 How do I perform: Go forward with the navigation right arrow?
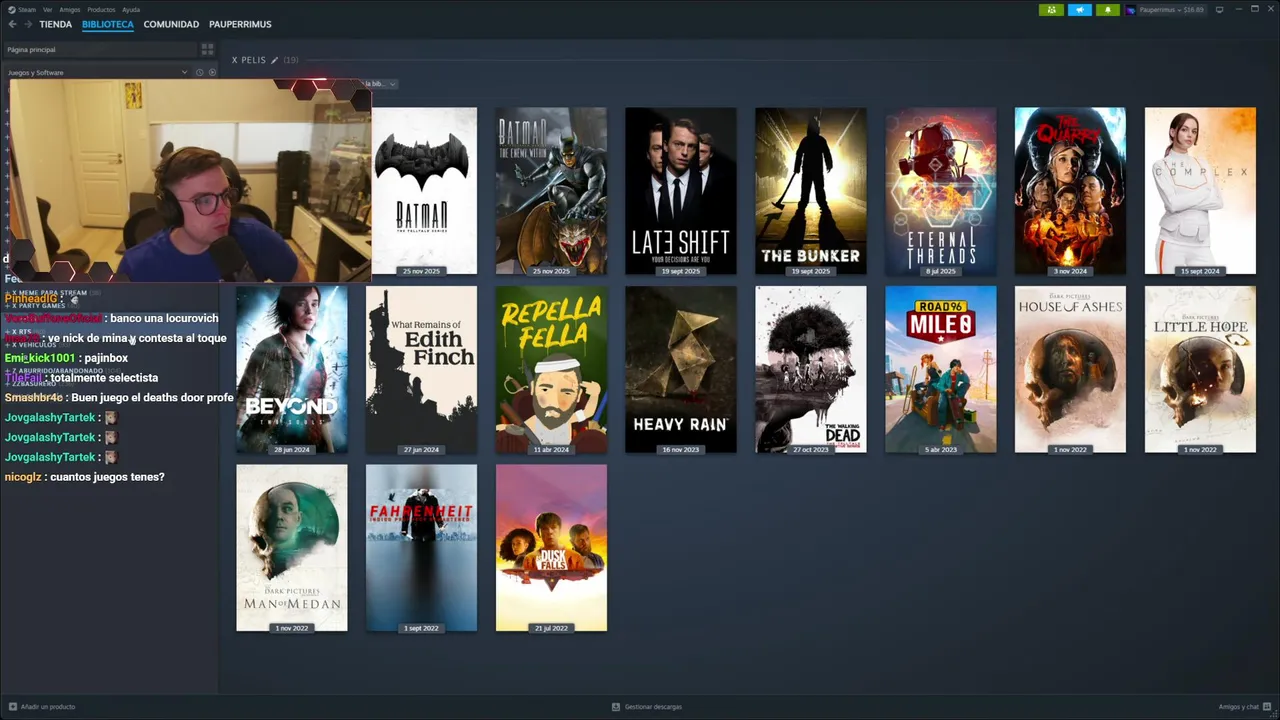28,24
